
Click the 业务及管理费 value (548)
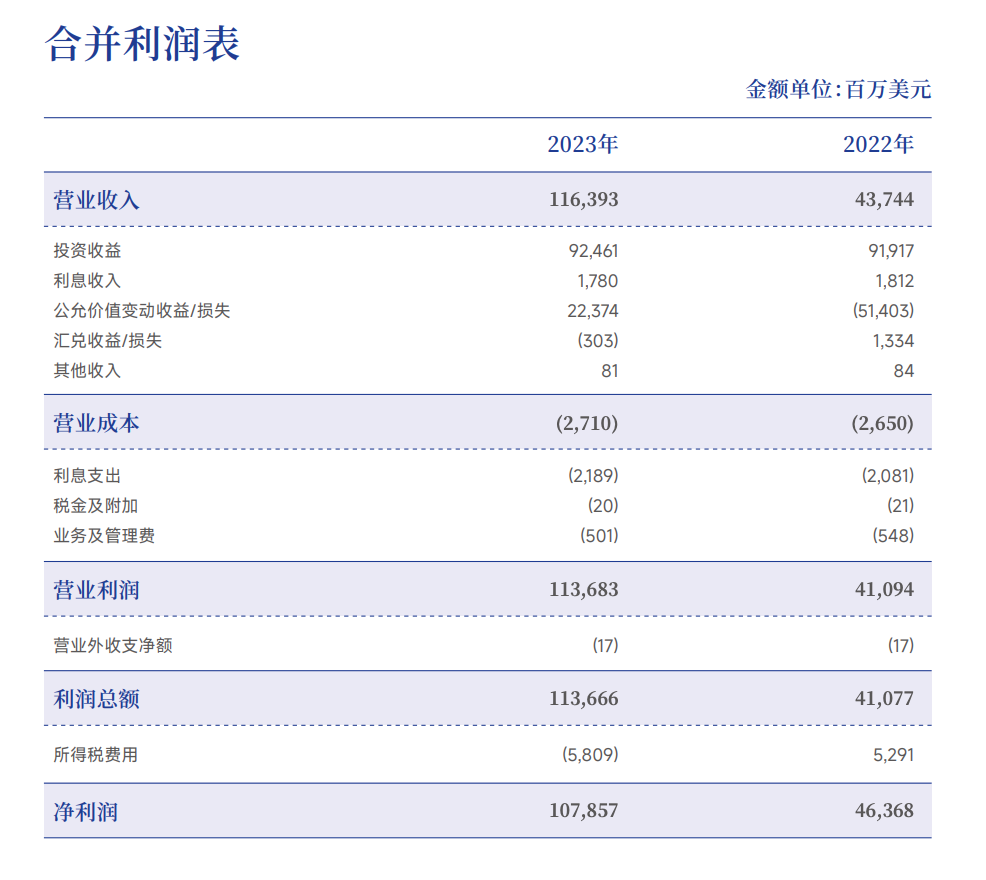click(893, 536)
